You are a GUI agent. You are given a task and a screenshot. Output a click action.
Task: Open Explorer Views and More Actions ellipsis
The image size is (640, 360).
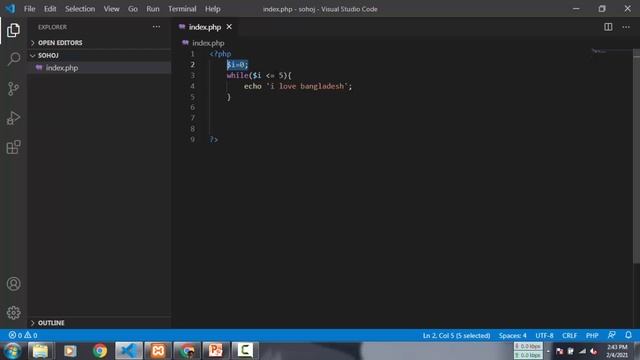156,27
